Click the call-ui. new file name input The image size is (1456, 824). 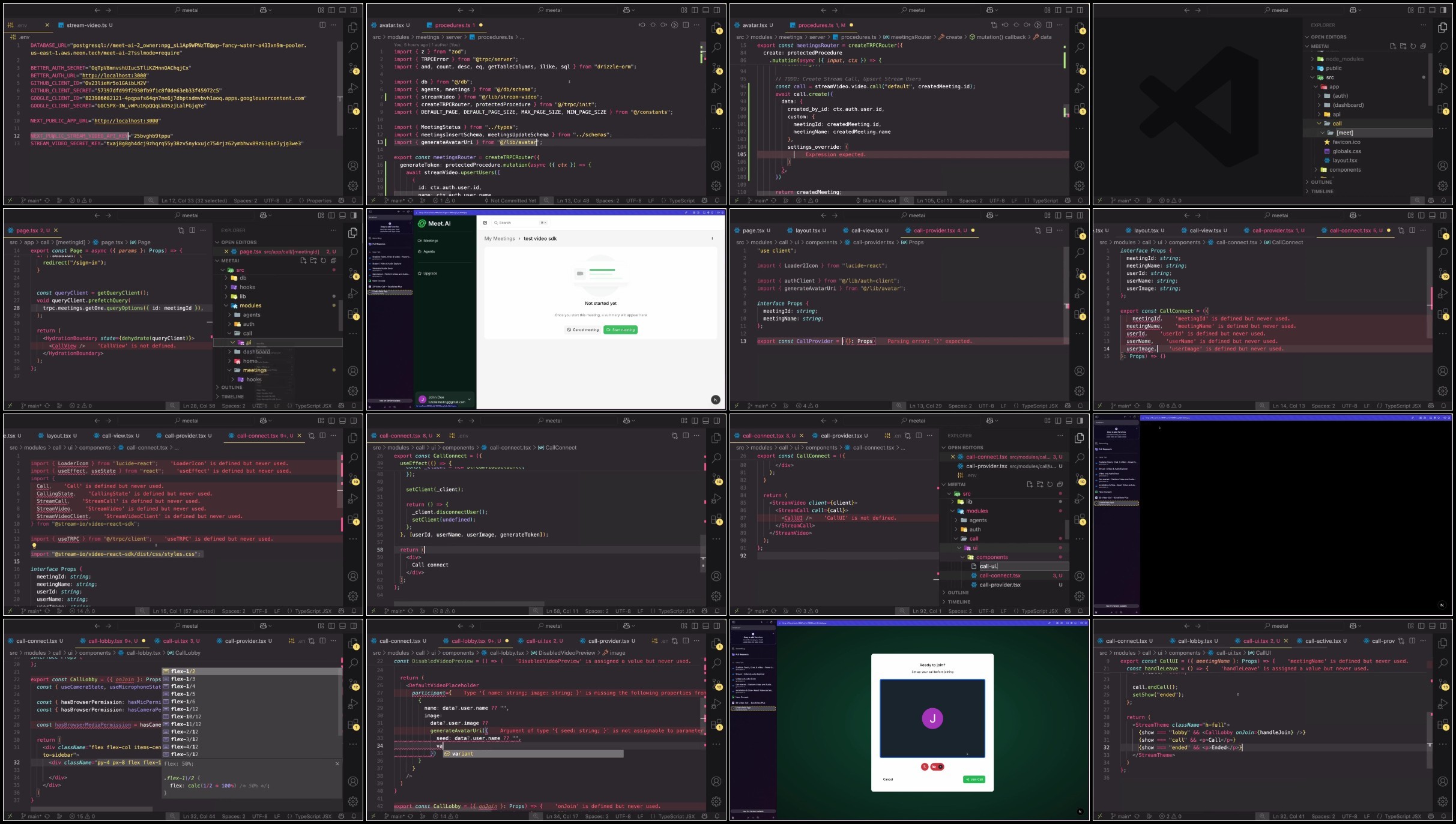point(1023,567)
